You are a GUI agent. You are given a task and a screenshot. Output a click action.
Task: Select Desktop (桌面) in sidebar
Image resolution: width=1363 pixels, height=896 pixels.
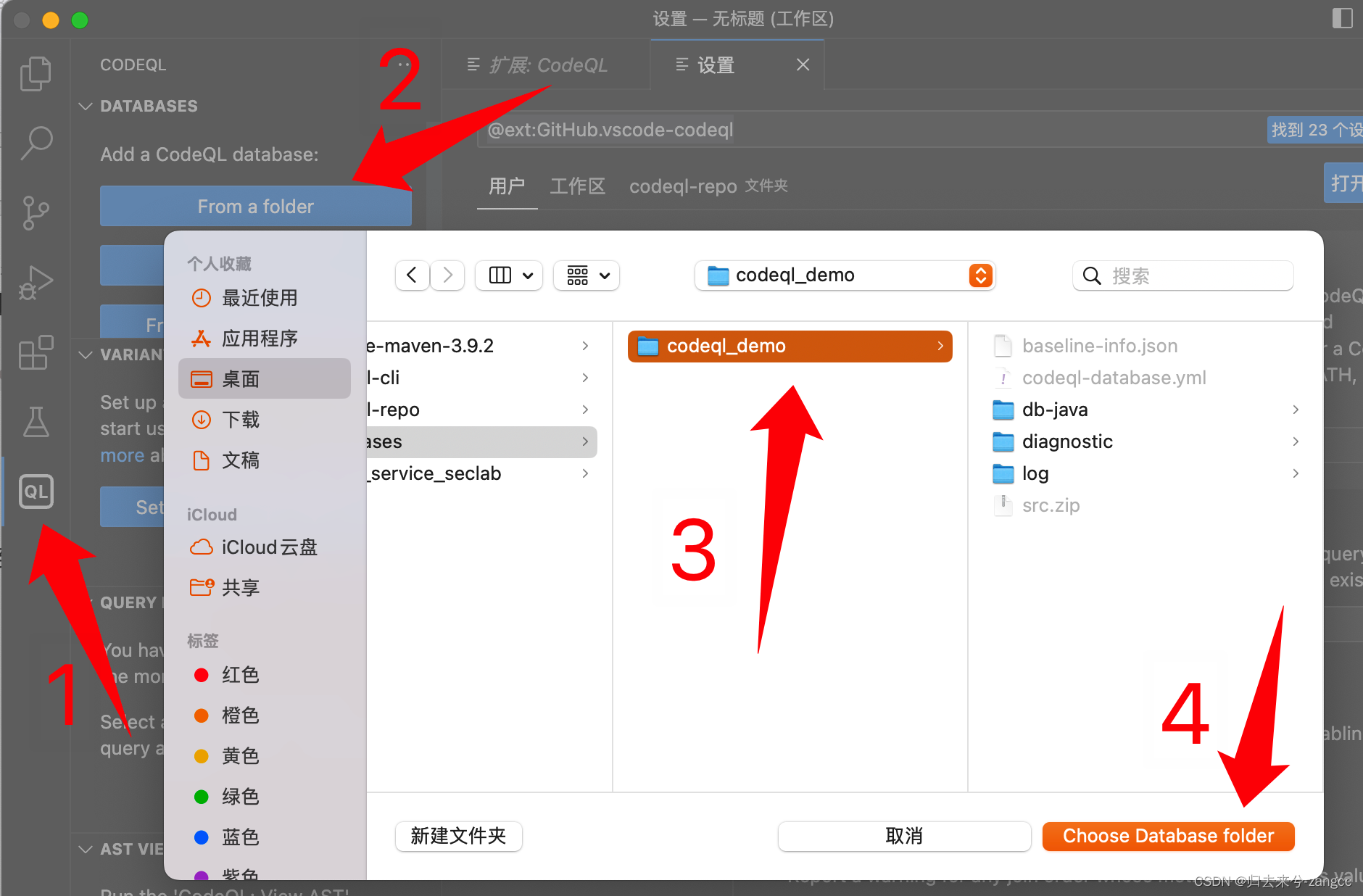pos(265,378)
